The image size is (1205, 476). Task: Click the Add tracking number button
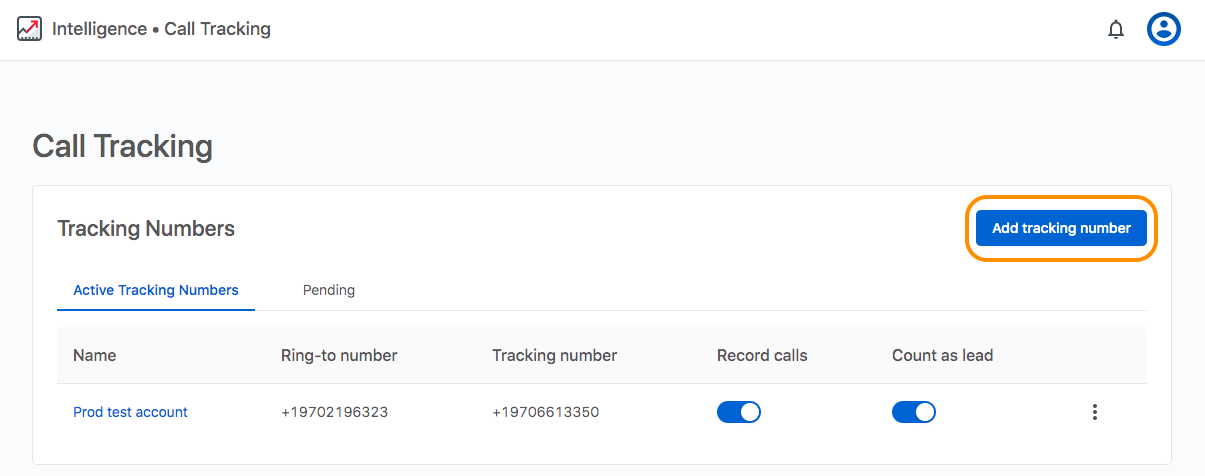coord(1061,228)
